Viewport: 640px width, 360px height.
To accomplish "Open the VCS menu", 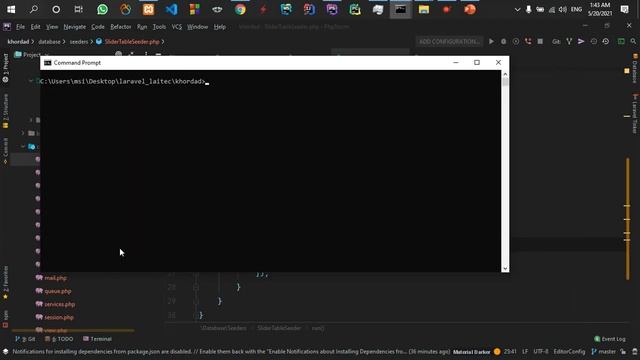I will (x=177, y=27).
